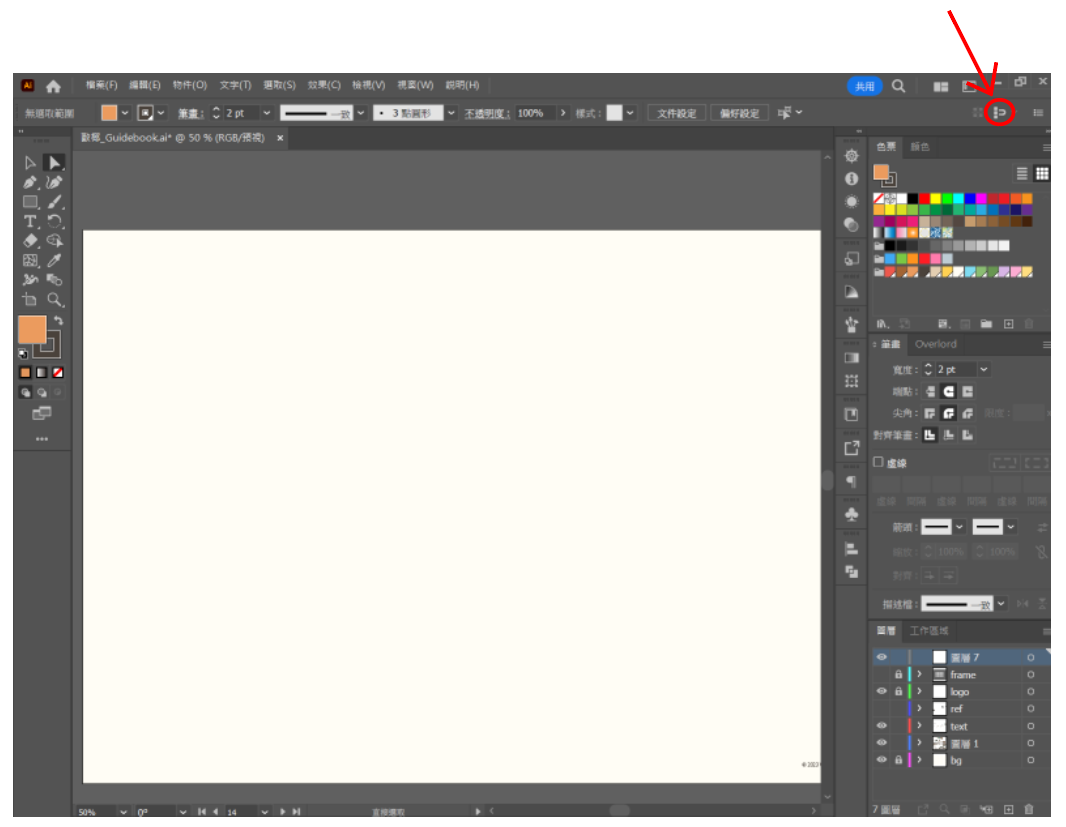Close the Guidebook.ai document tab

(279, 138)
